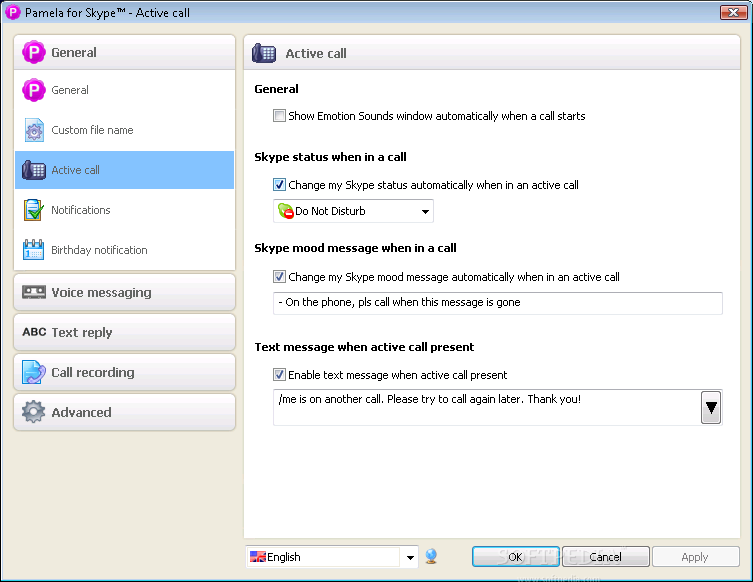Screen dimensions: 753x582
Task: Toggle Change my Skype mood message checkbox
Action: point(279,277)
